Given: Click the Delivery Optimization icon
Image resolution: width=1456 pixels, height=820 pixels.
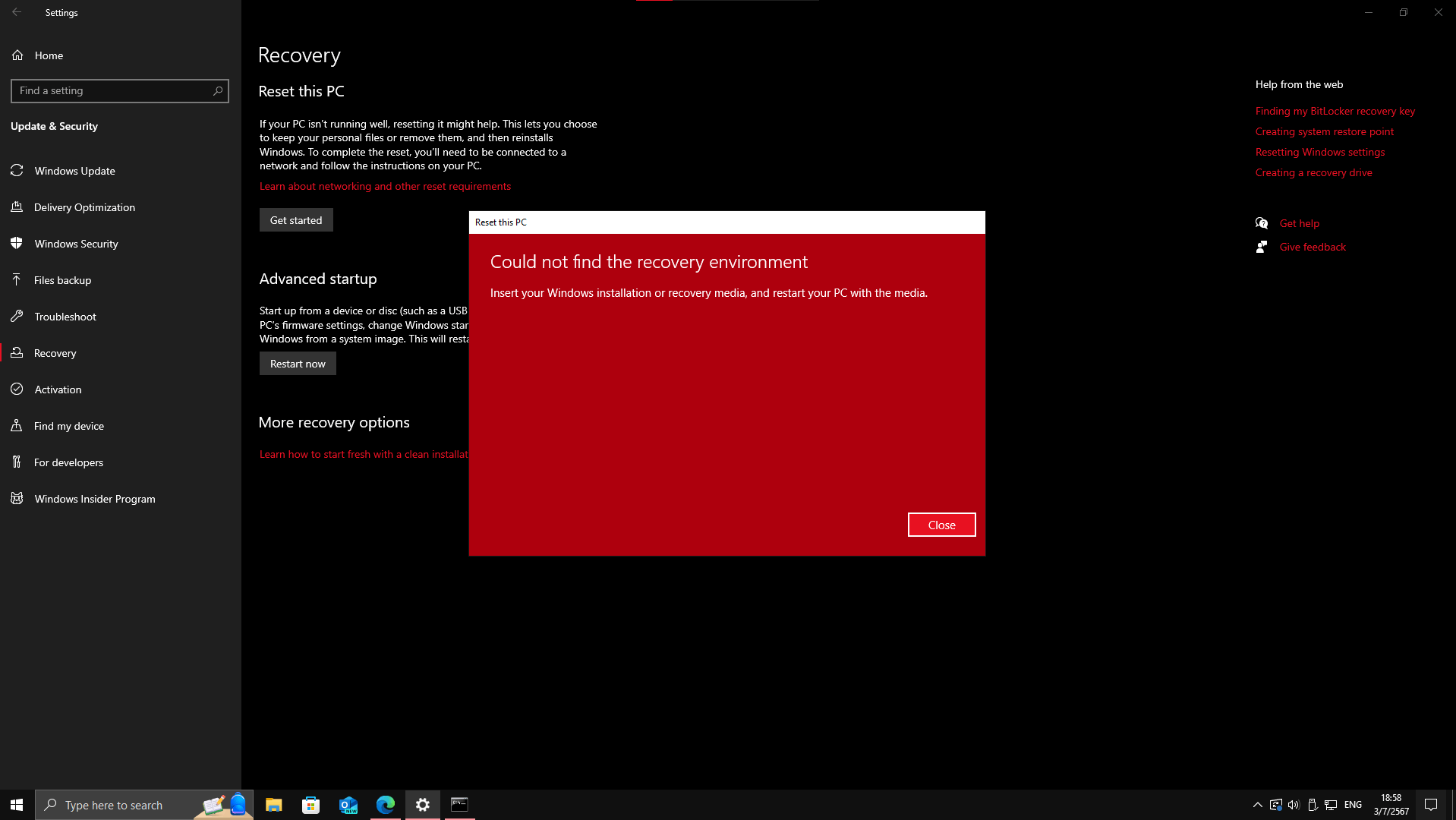Looking at the screenshot, I should click(17, 207).
